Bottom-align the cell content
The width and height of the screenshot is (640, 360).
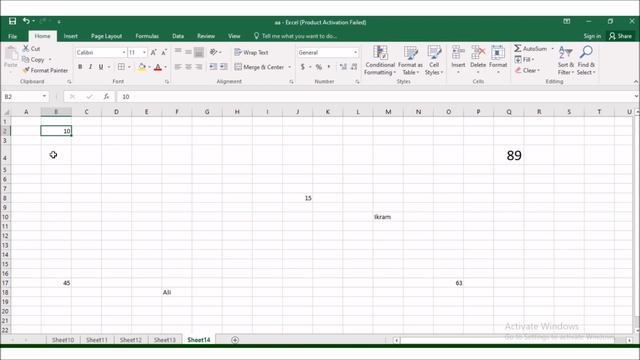198,52
